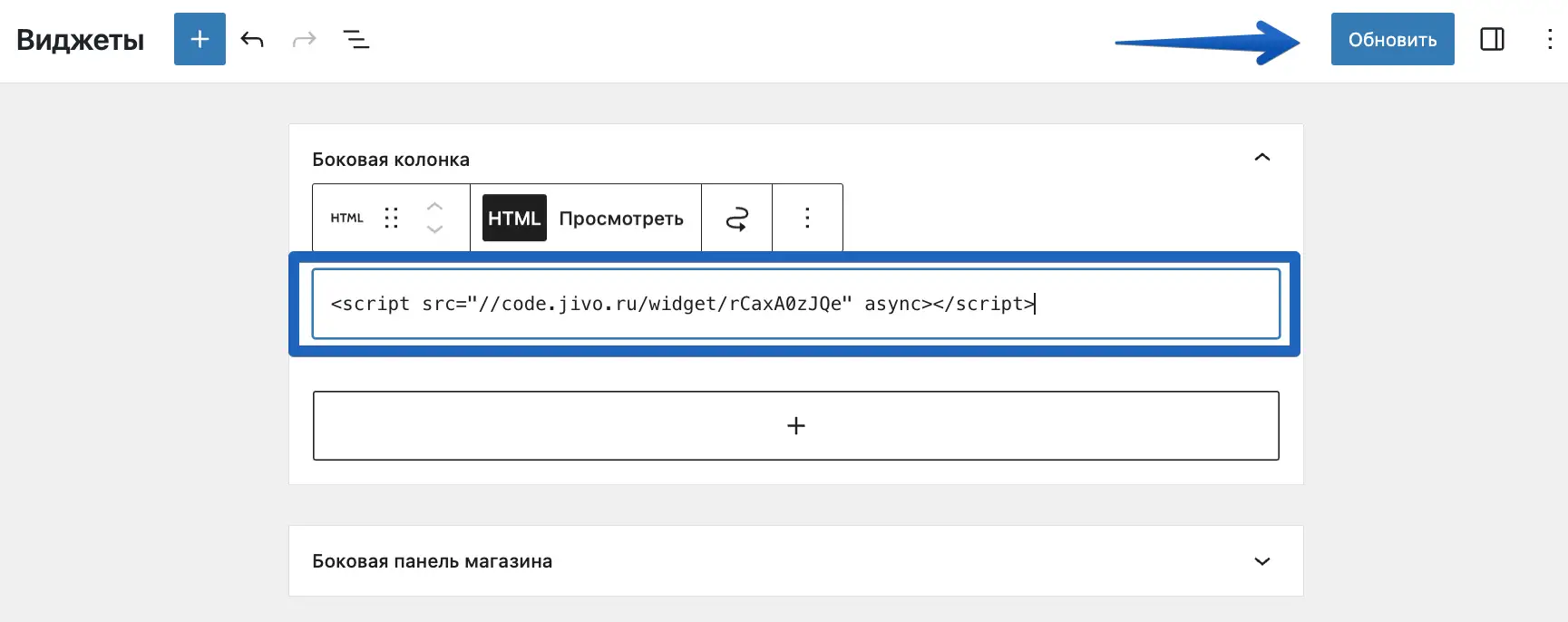The width and height of the screenshot is (1568, 622).
Task: Click the redo arrow icon
Action: 304,39
